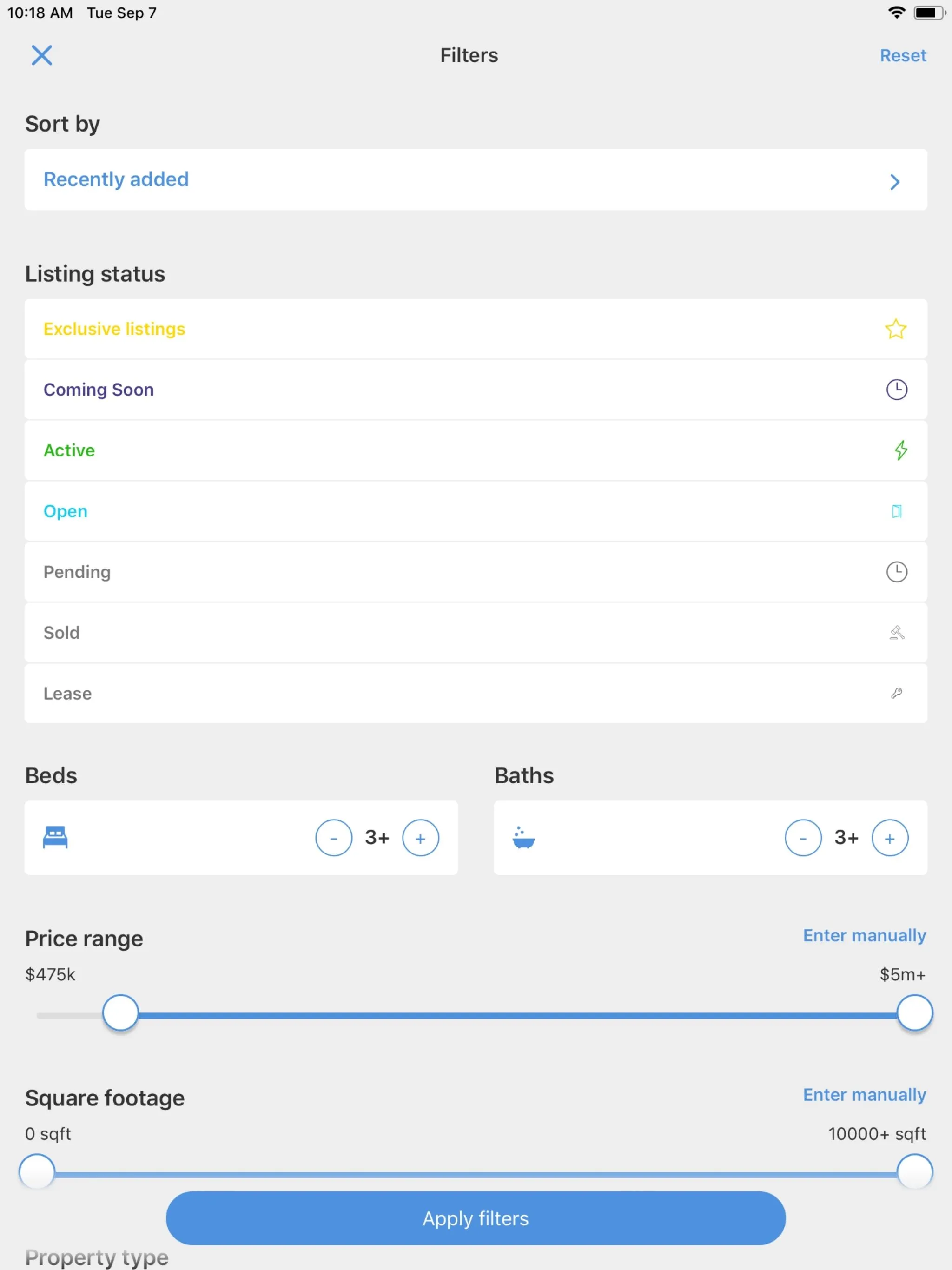The height and width of the screenshot is (1270, 952).
Task: Expand the Property type section below
Action: click(x=96, y=1256)
